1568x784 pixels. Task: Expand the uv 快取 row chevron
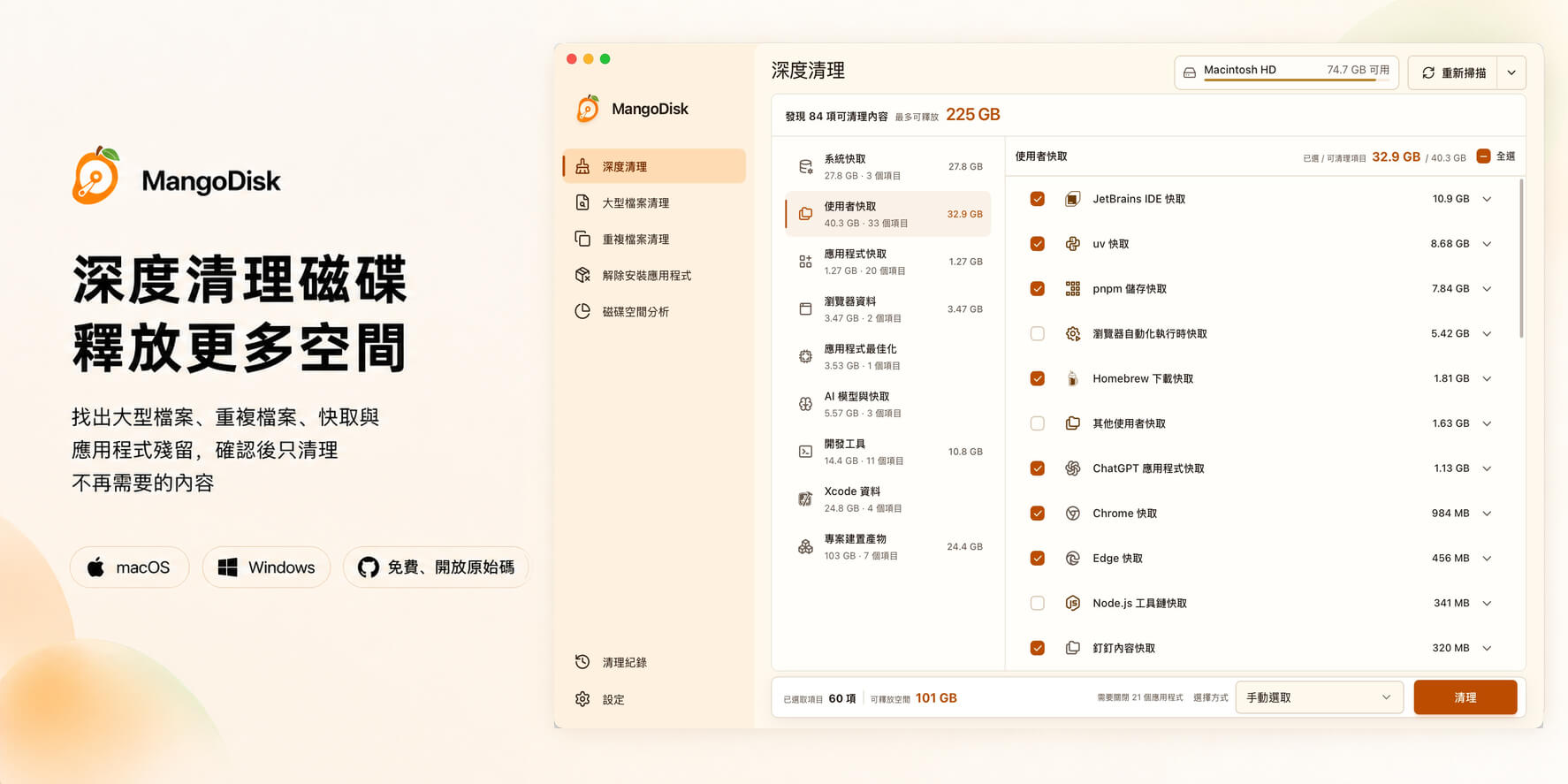(1487, 244)
